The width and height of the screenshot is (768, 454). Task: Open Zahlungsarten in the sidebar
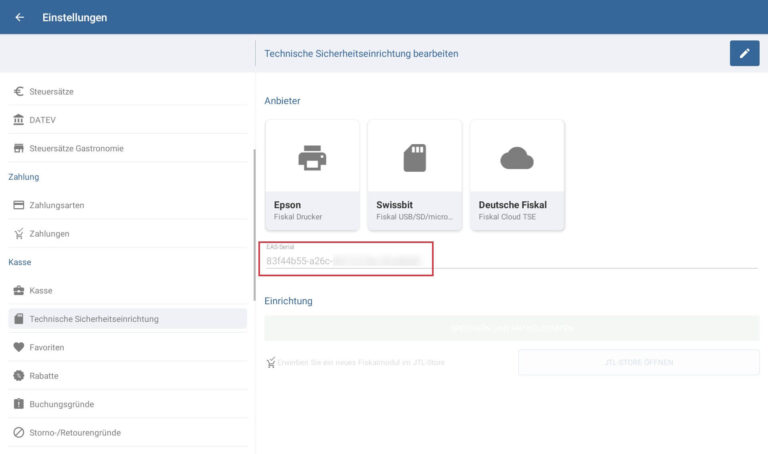[x=57, y=205]
